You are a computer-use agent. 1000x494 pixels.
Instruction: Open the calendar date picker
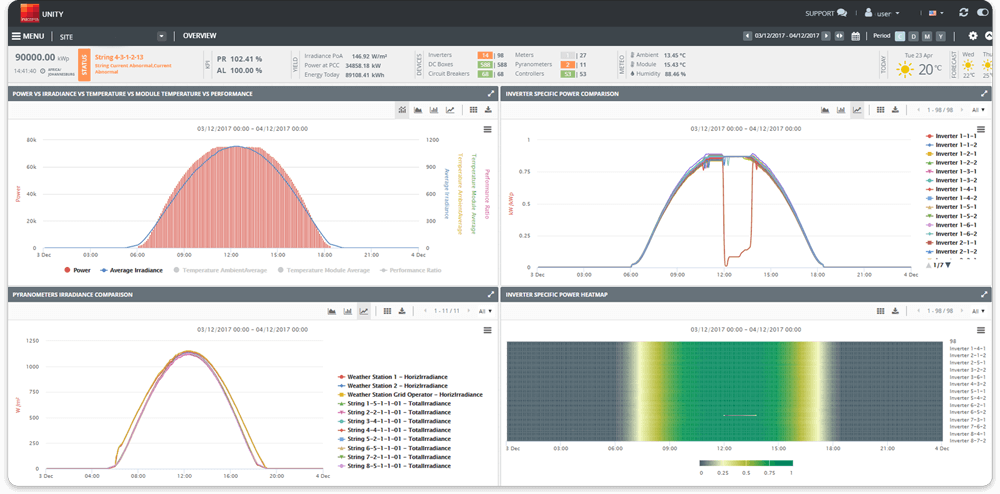pos(856,36)
